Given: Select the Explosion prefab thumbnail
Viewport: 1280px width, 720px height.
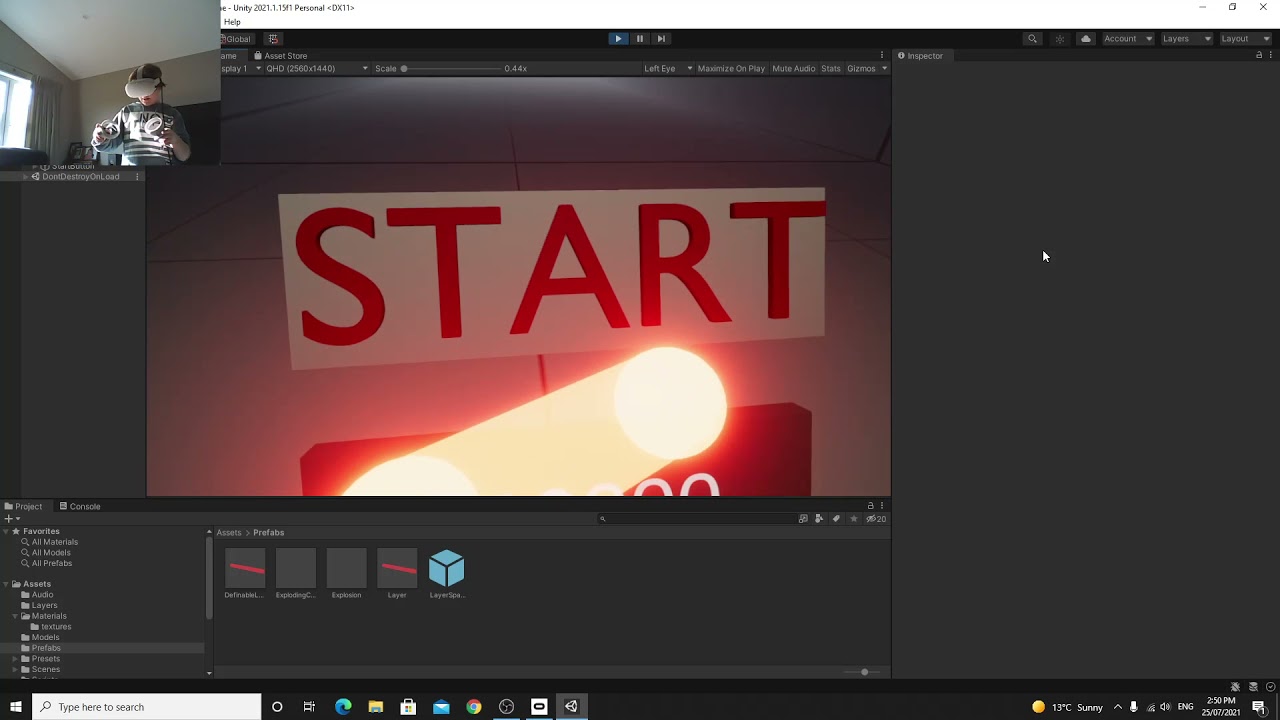Looking at the screenshot, I should [x=346, y=568].
